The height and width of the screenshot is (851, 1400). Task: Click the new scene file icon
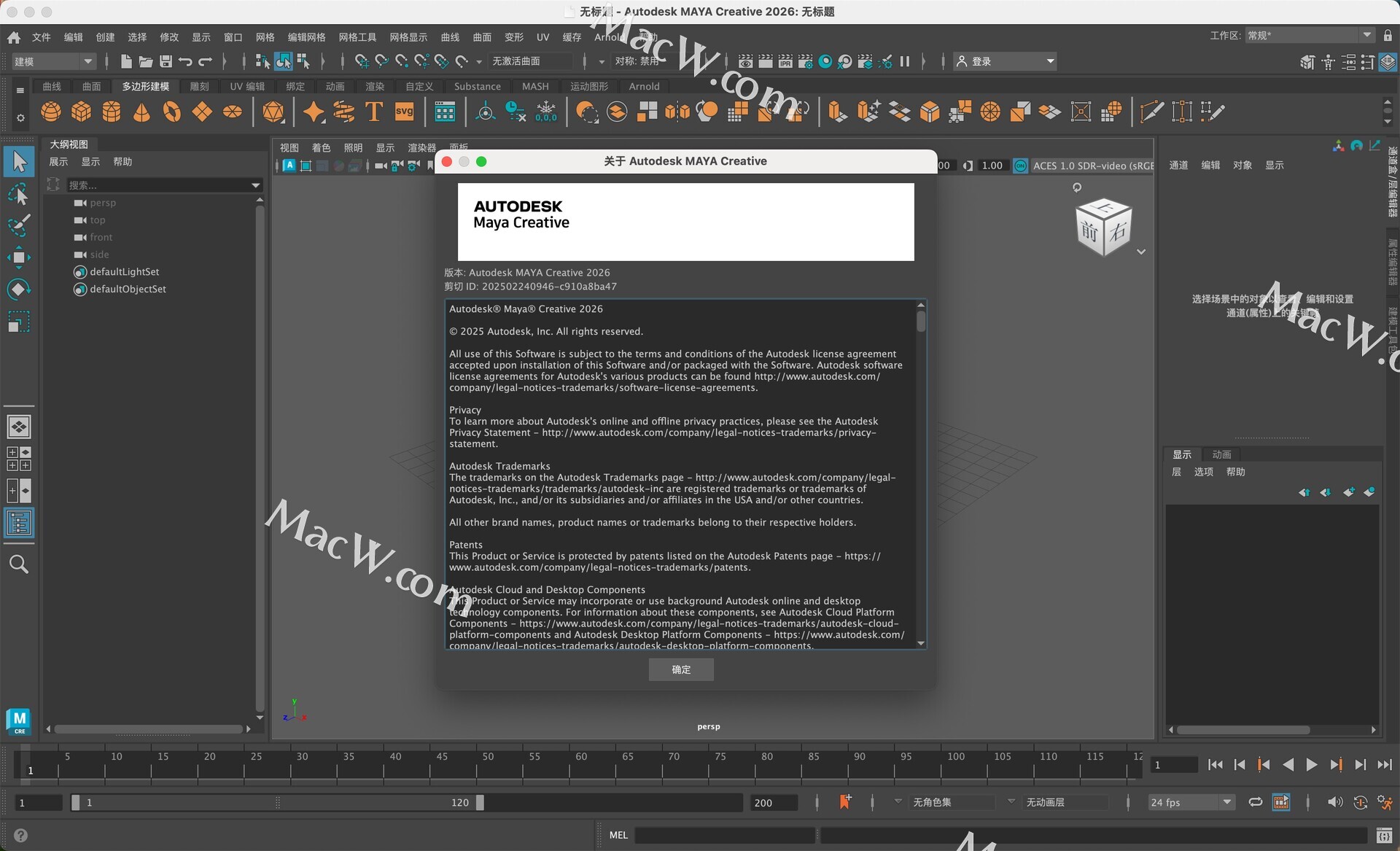125,61
